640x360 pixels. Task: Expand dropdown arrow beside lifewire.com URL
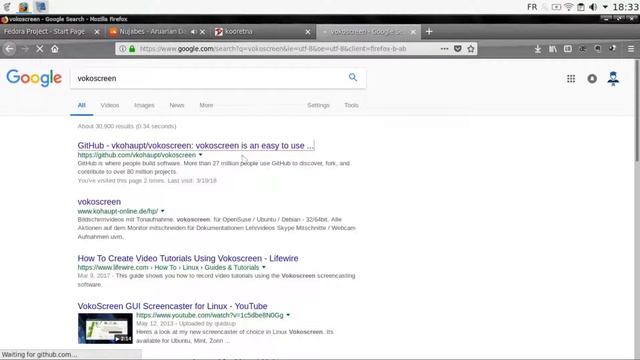(264, 267)
